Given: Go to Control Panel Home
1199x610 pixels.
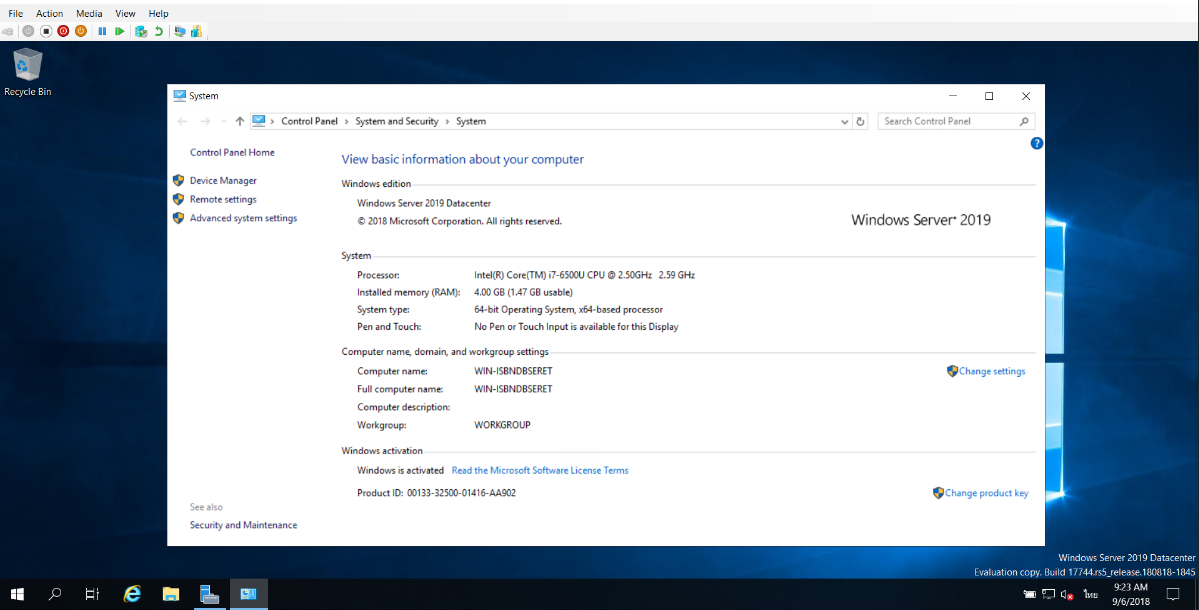Looking at the screenshot, I should click(x=232, y=152).
